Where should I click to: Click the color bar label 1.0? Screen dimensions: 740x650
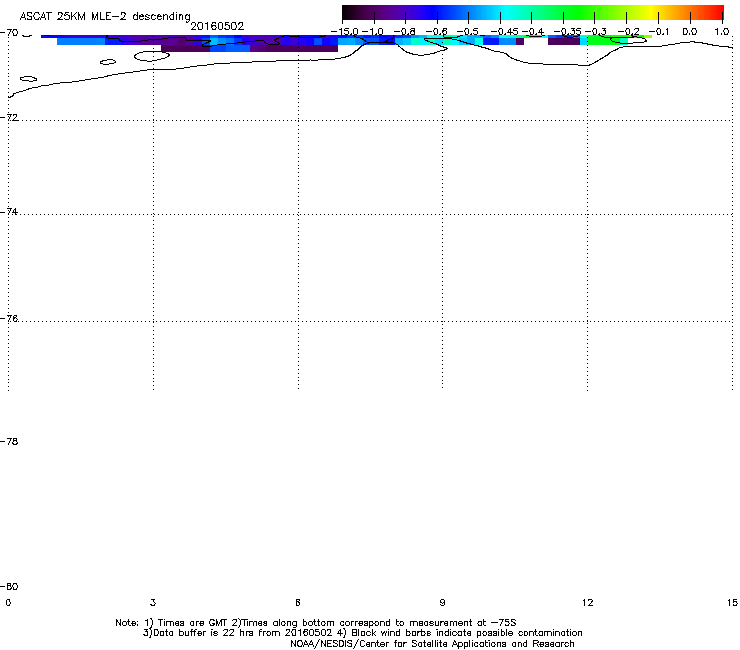[721, 32]
